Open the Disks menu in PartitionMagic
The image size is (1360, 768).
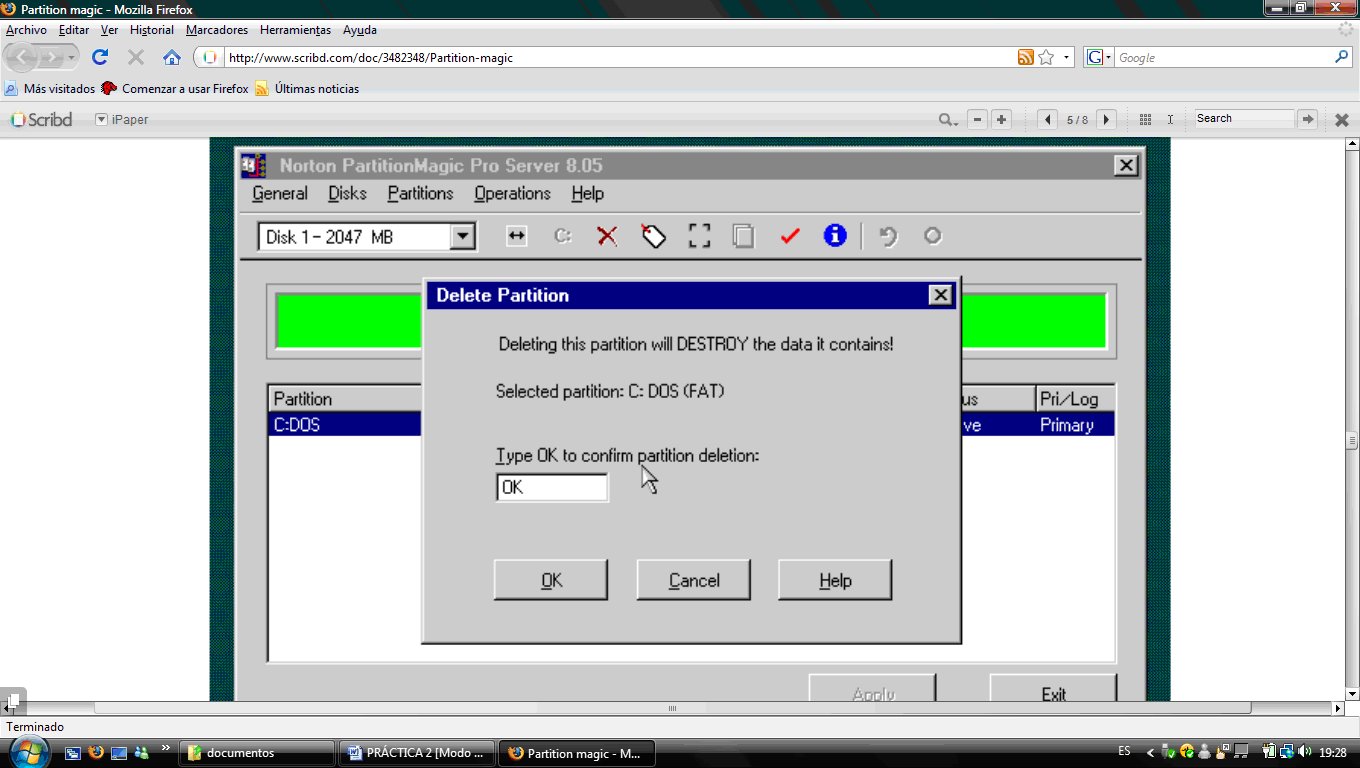(347, 194)
